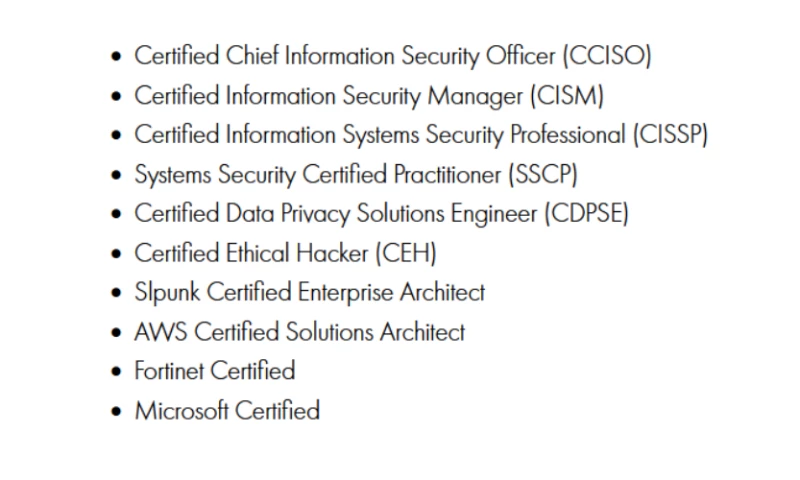The height and width of the screenshot is (480, 800).
Task: Click the (SSCP) acronym
Action: [544, 174]
